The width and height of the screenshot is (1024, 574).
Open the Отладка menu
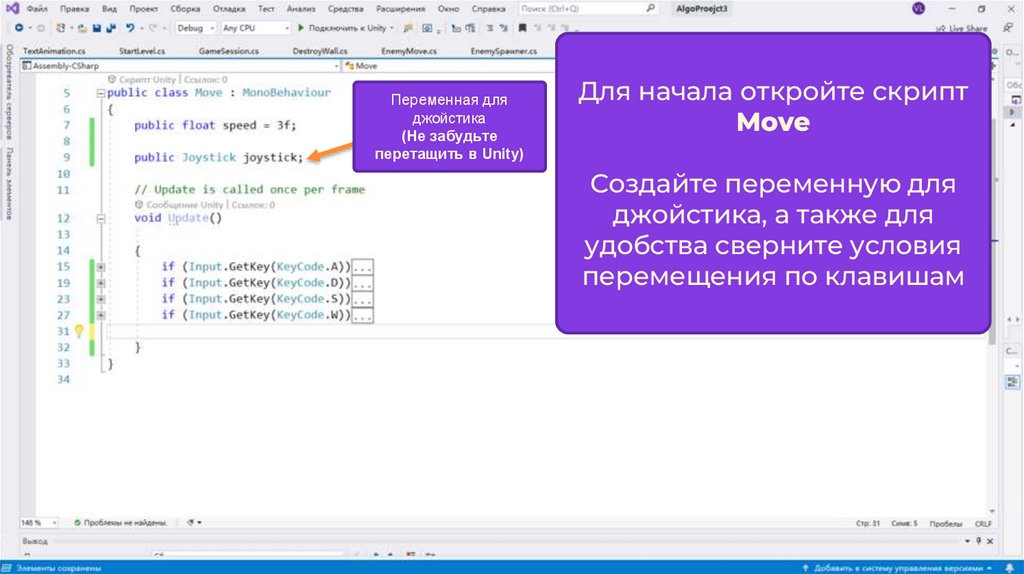[x=228, y=8]
